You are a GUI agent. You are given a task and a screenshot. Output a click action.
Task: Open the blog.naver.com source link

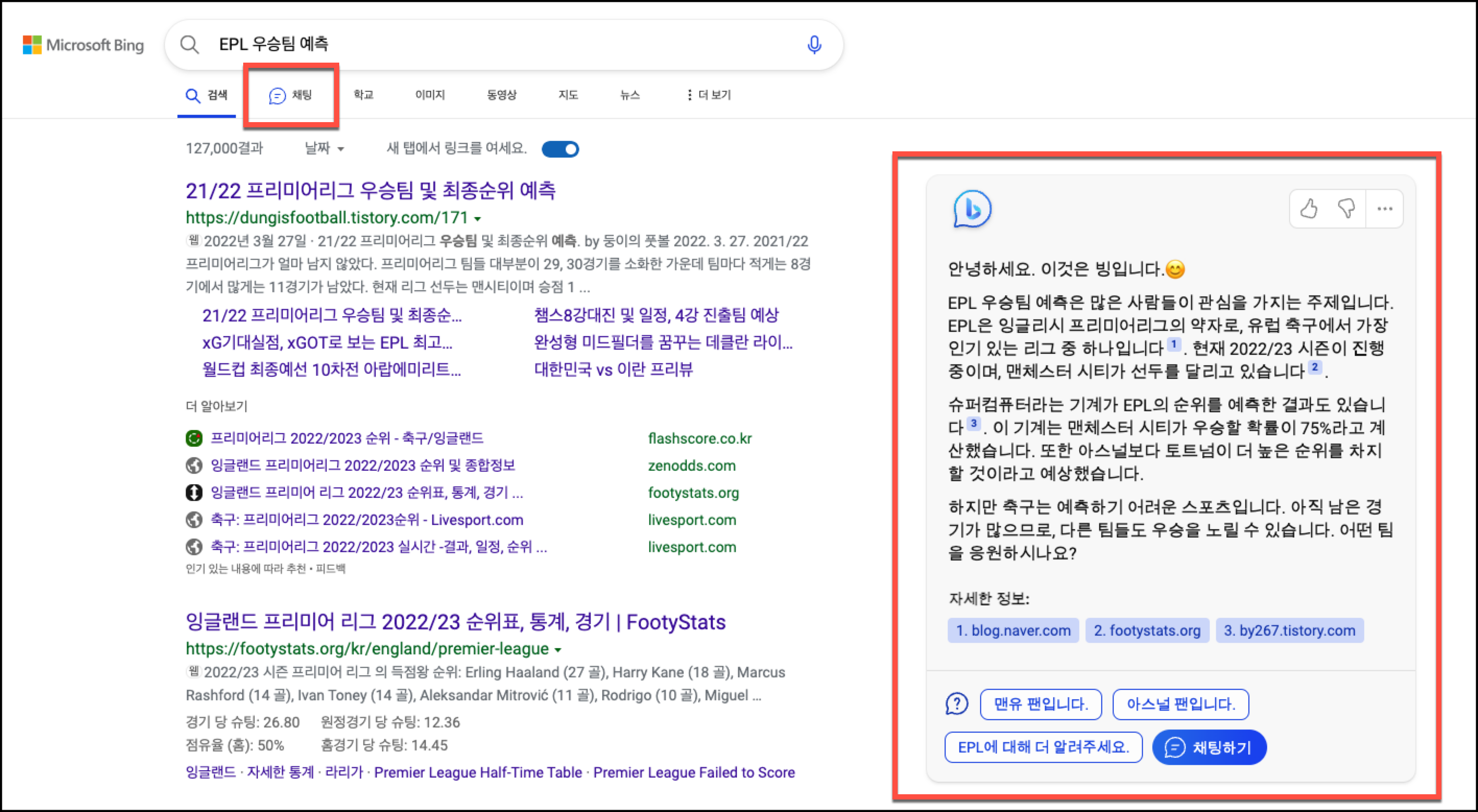point(1014,630)
